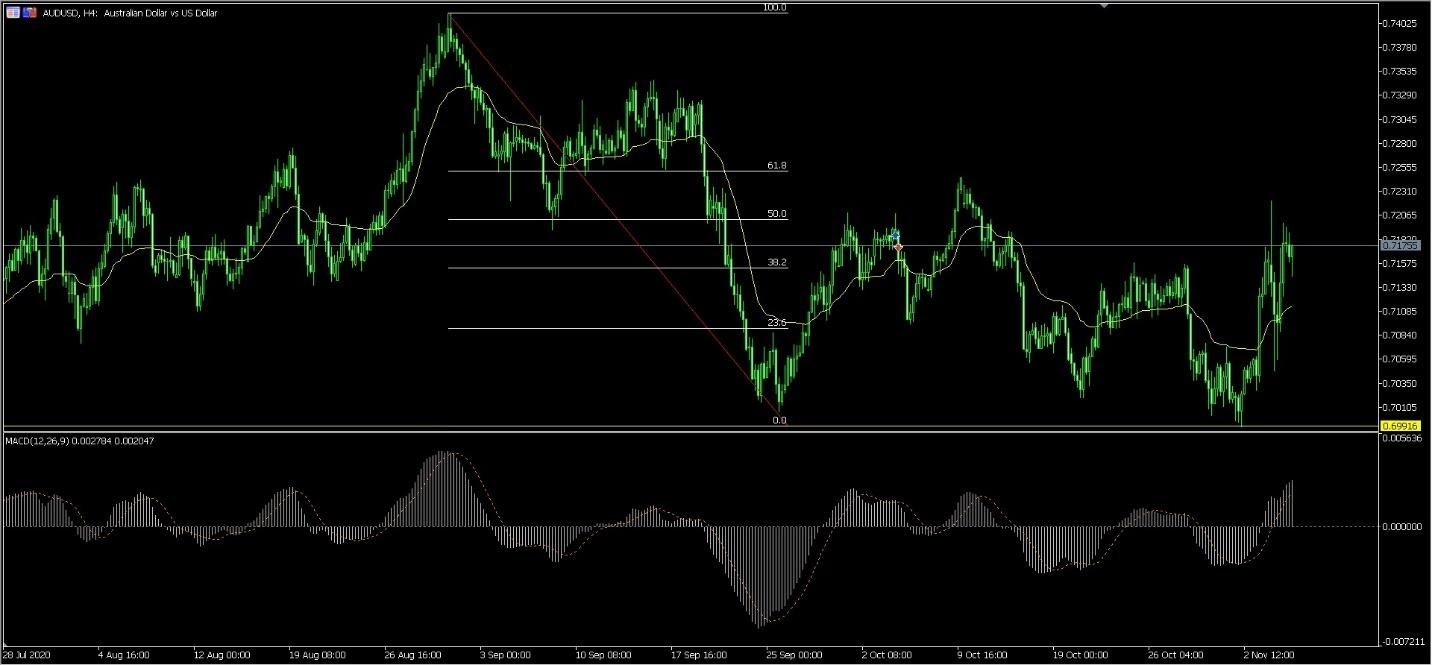Click the 9 Oct 16:00 time label

[x=984, y=656]
